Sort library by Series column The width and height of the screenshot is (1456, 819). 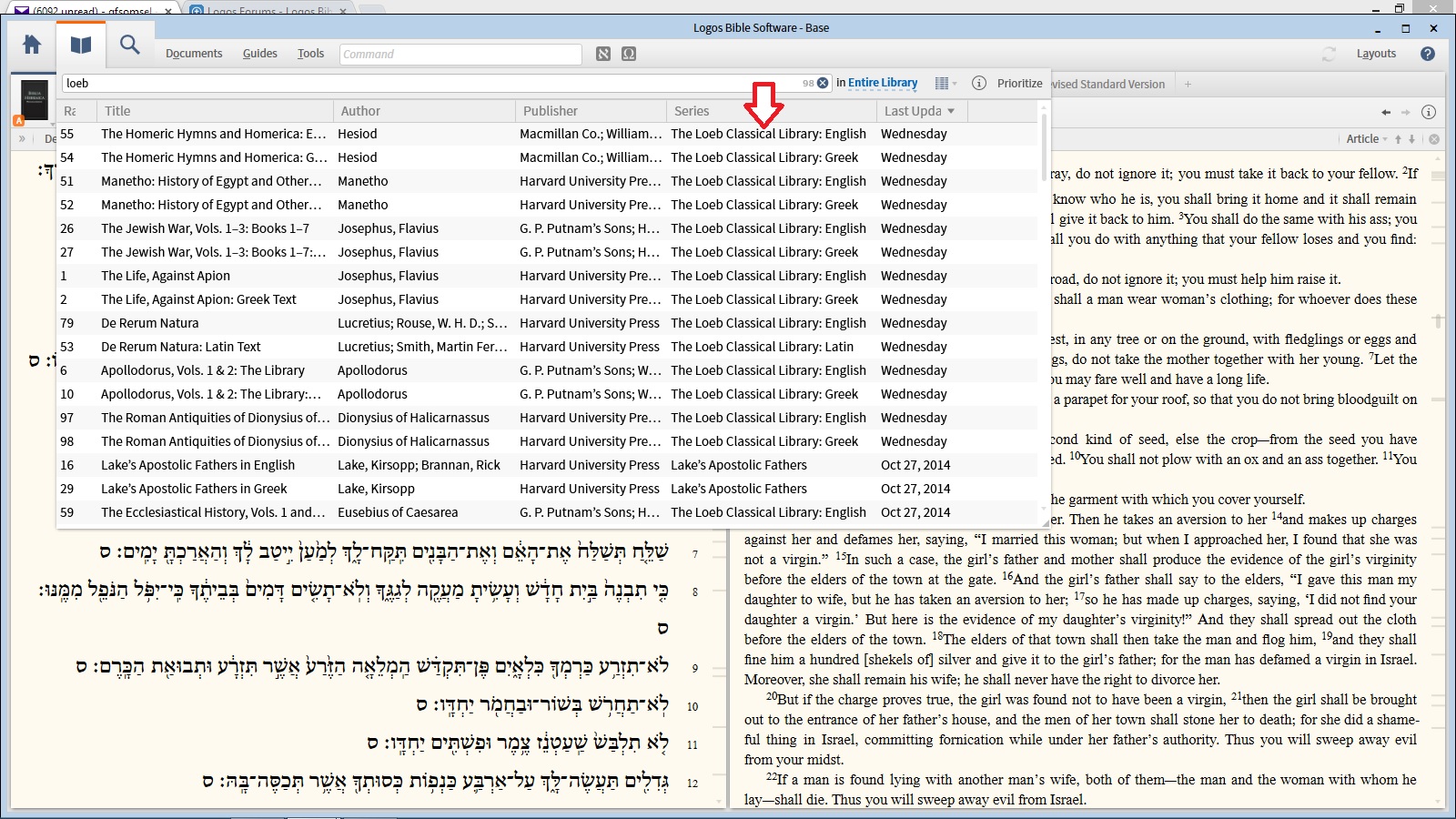[x=772, y=111]
